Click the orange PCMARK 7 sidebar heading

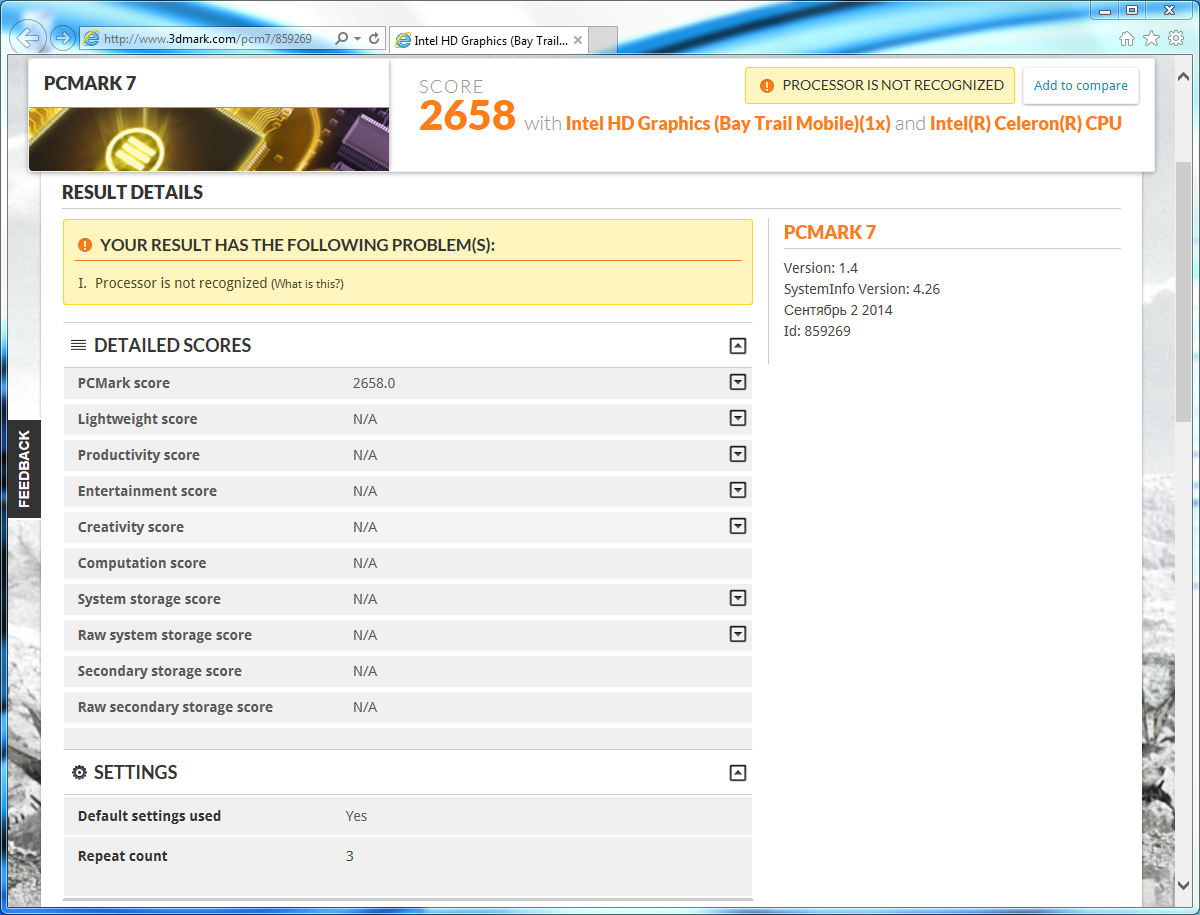click(x=830, y=233)
